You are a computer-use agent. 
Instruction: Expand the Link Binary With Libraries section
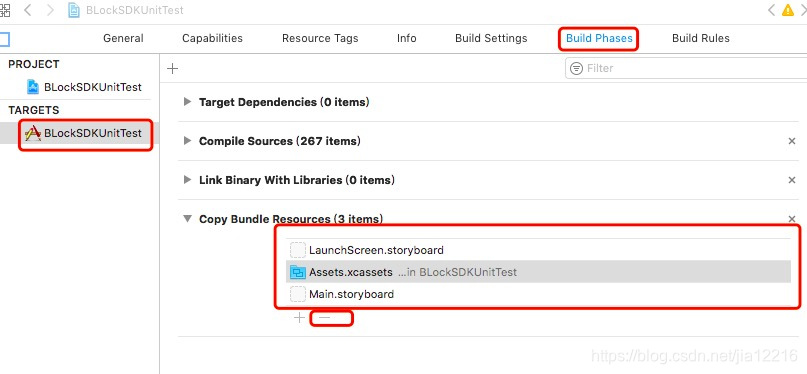point(187,180)
